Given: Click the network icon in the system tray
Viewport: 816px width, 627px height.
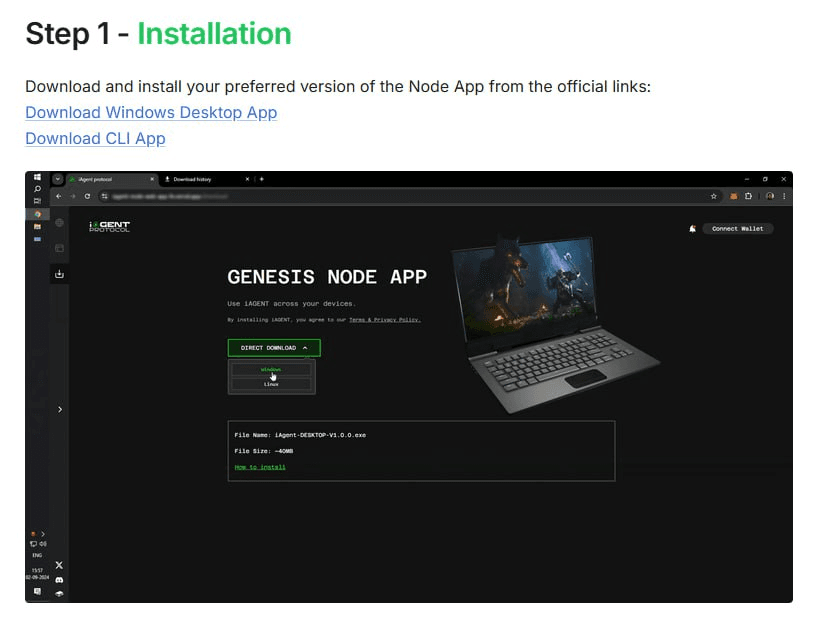Looking at the screenshot, I should tap(33, 544).
